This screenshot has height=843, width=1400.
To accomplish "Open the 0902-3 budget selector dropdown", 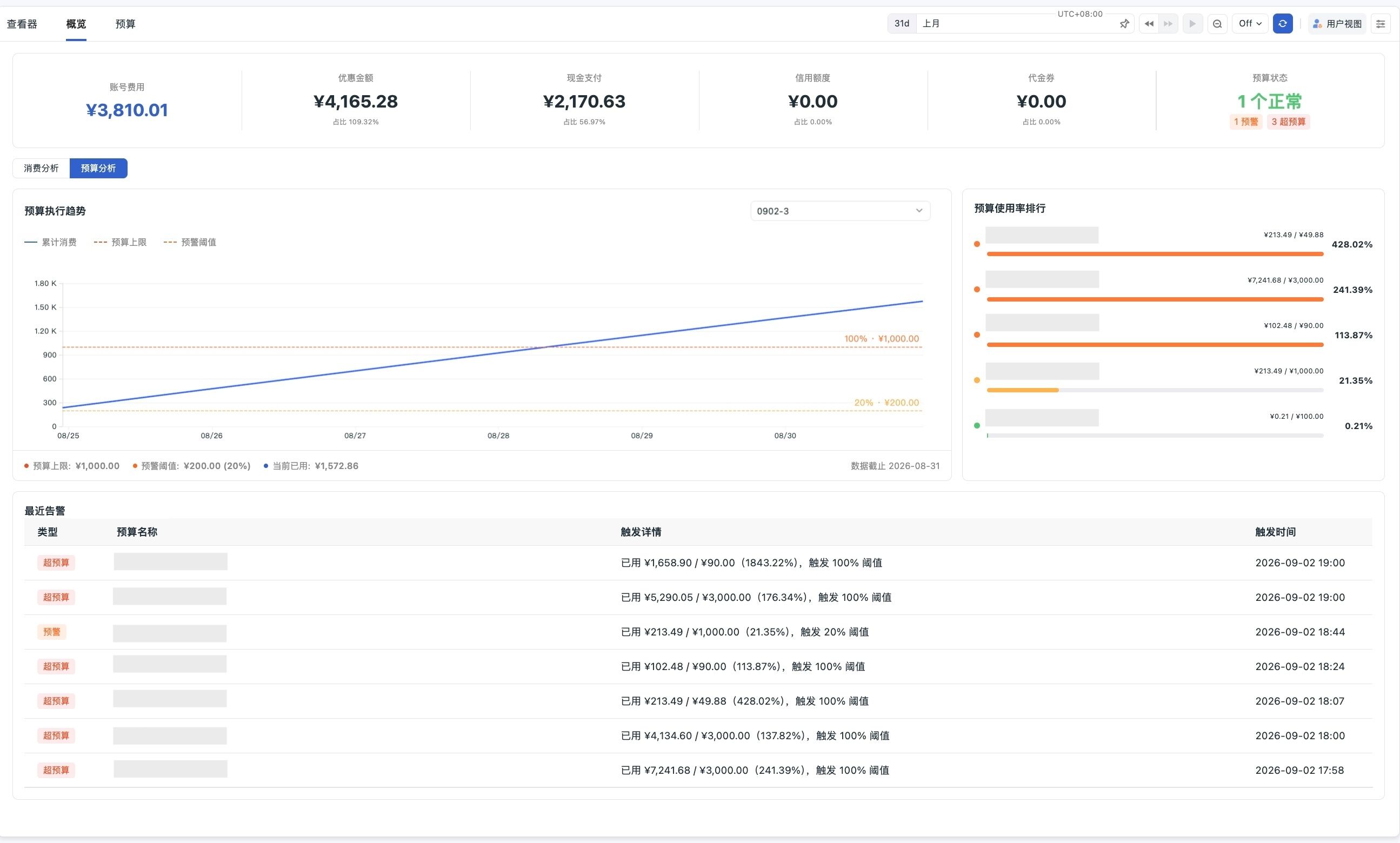I will click(x=840, y=211).
